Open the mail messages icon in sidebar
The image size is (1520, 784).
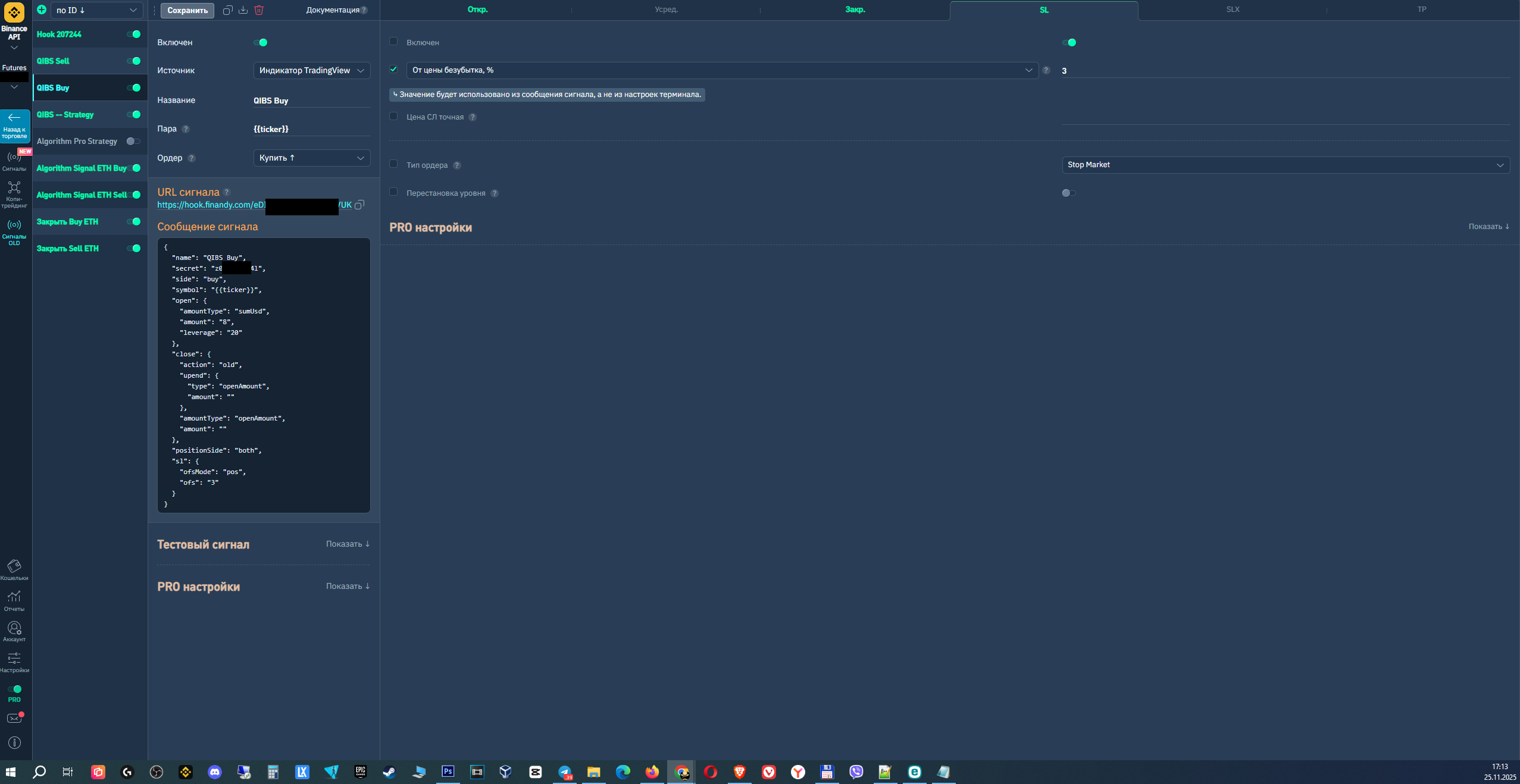[x=14, y=718]
